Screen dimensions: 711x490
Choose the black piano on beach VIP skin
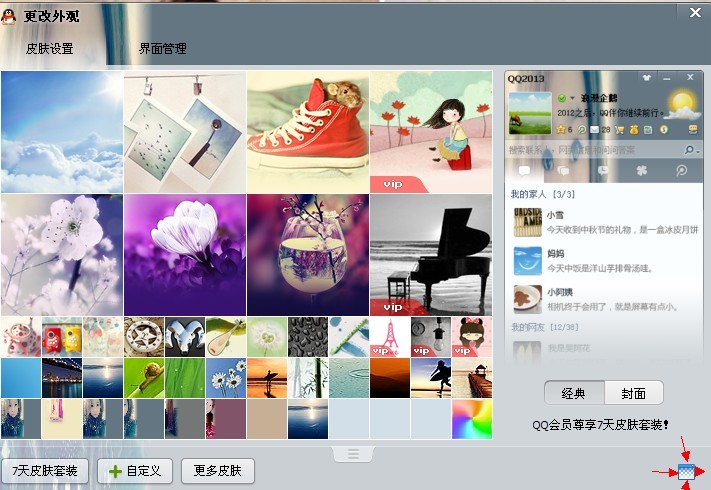pos(431,255)
